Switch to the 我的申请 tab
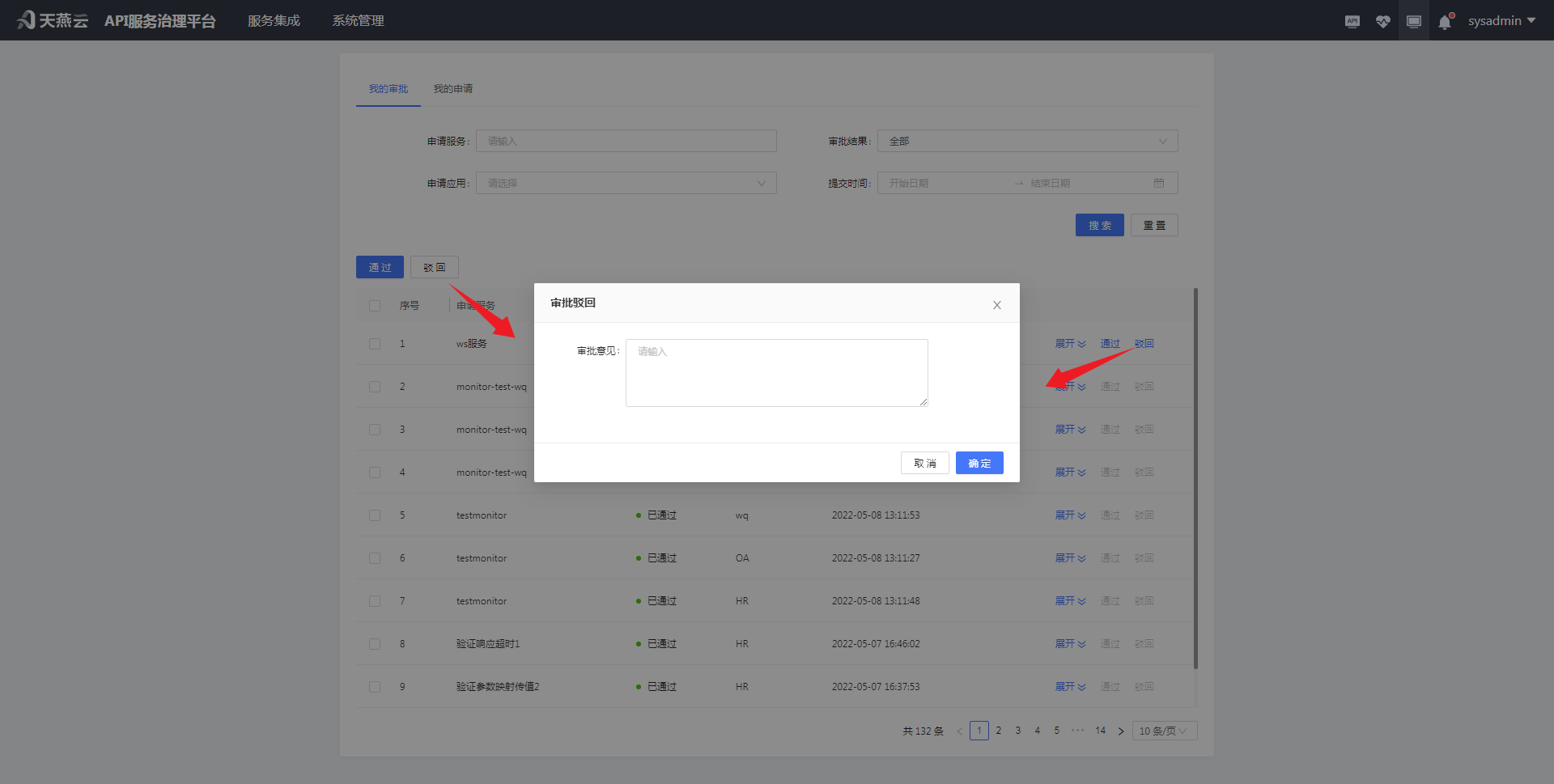1554x784 pixels. [x=453, y=88]
